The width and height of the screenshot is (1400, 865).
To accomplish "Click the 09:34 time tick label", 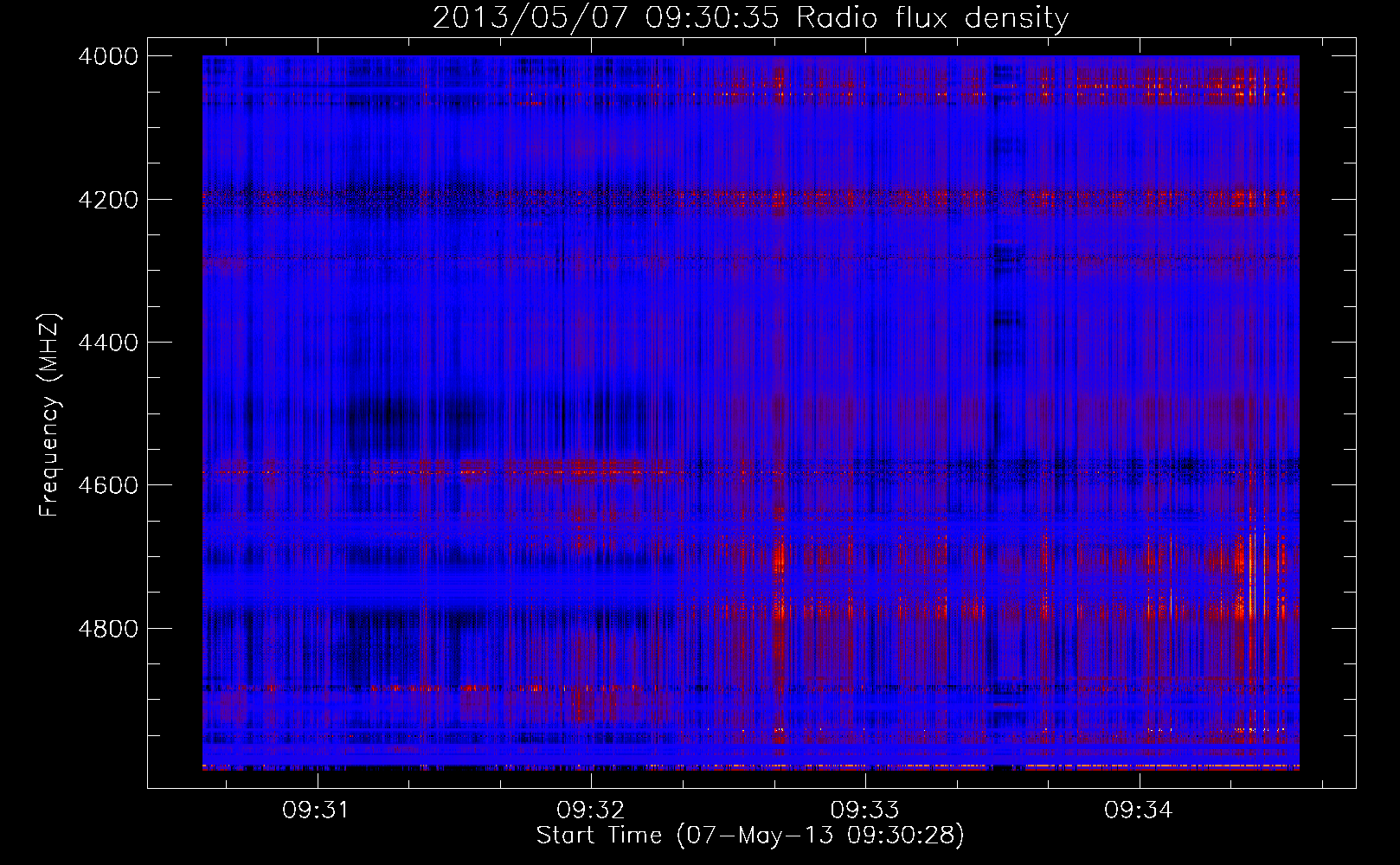I will 1139,811.
